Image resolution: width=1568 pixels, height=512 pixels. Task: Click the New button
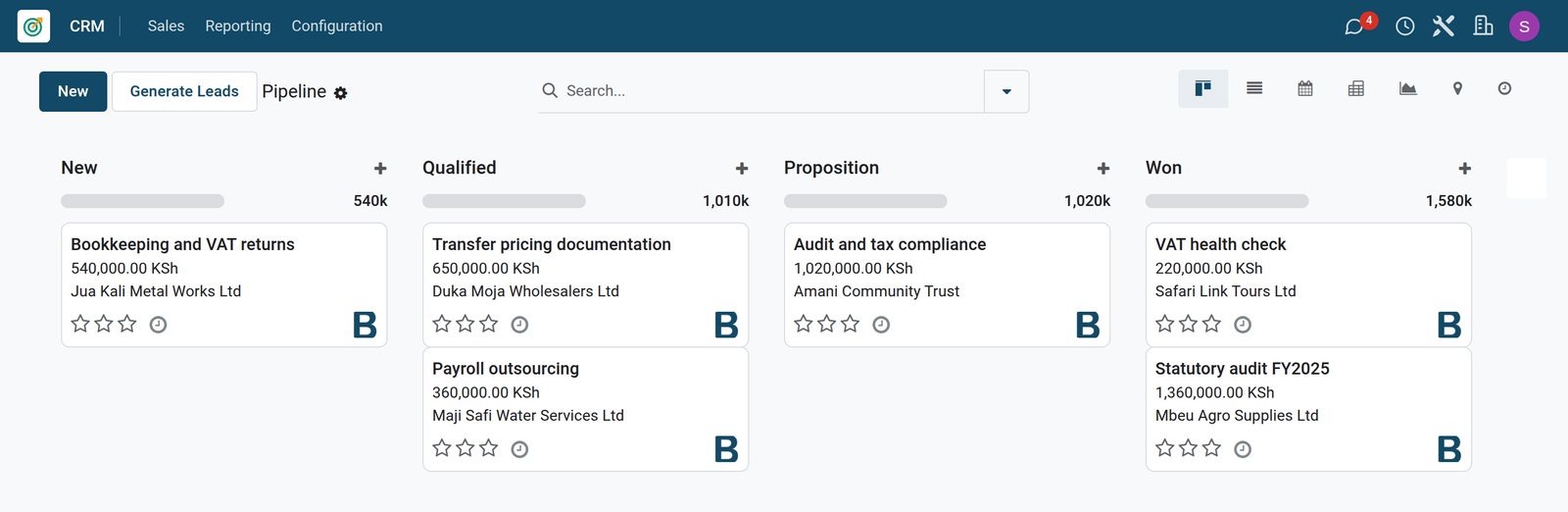pos(73,91)
